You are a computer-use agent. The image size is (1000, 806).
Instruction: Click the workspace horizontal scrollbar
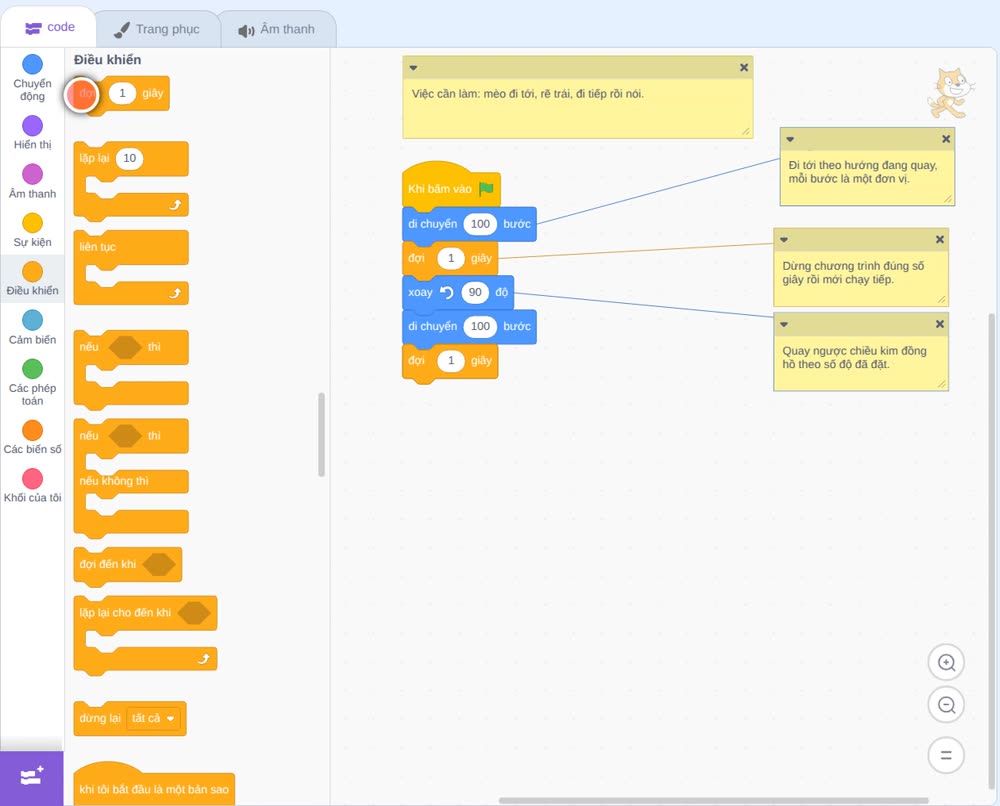click(713, 800)
